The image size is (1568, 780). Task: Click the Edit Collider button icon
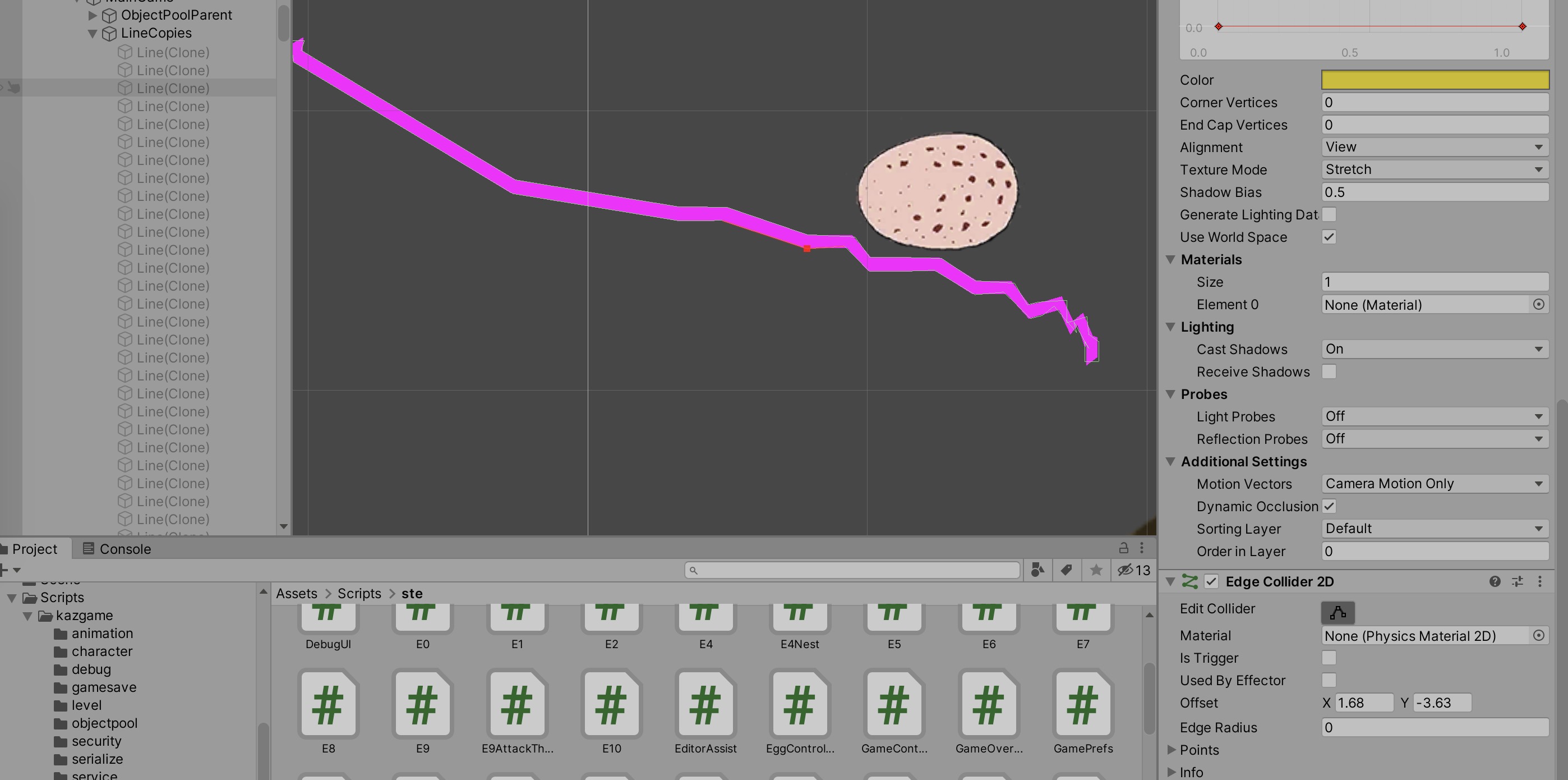point(1338,612)
